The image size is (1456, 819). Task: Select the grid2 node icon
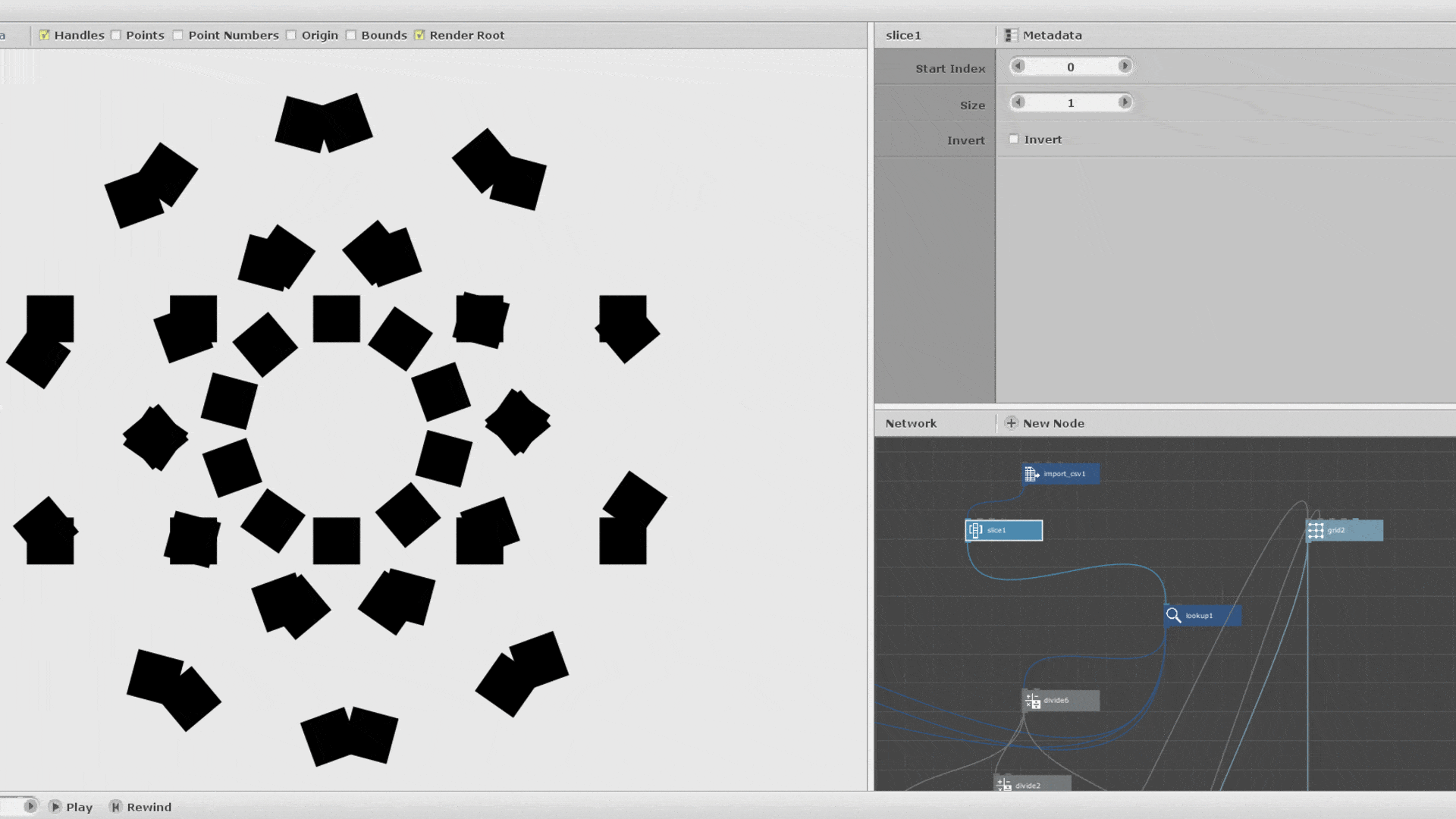point(1316,530)
